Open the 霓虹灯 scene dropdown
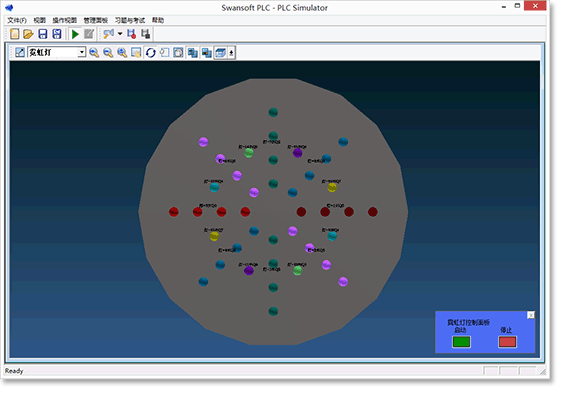This screenshot has width=566, height=395. point(82,53)
